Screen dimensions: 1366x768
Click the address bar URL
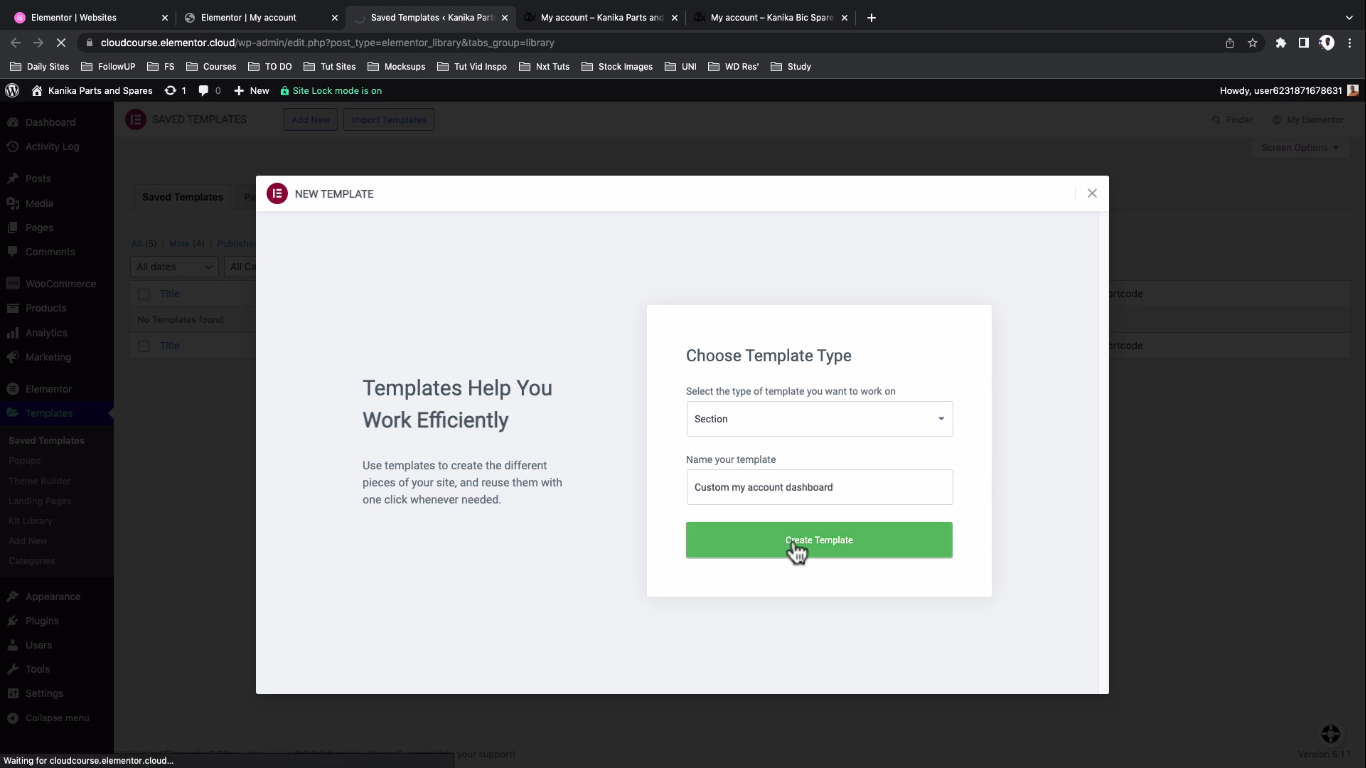tap(327, 43)
